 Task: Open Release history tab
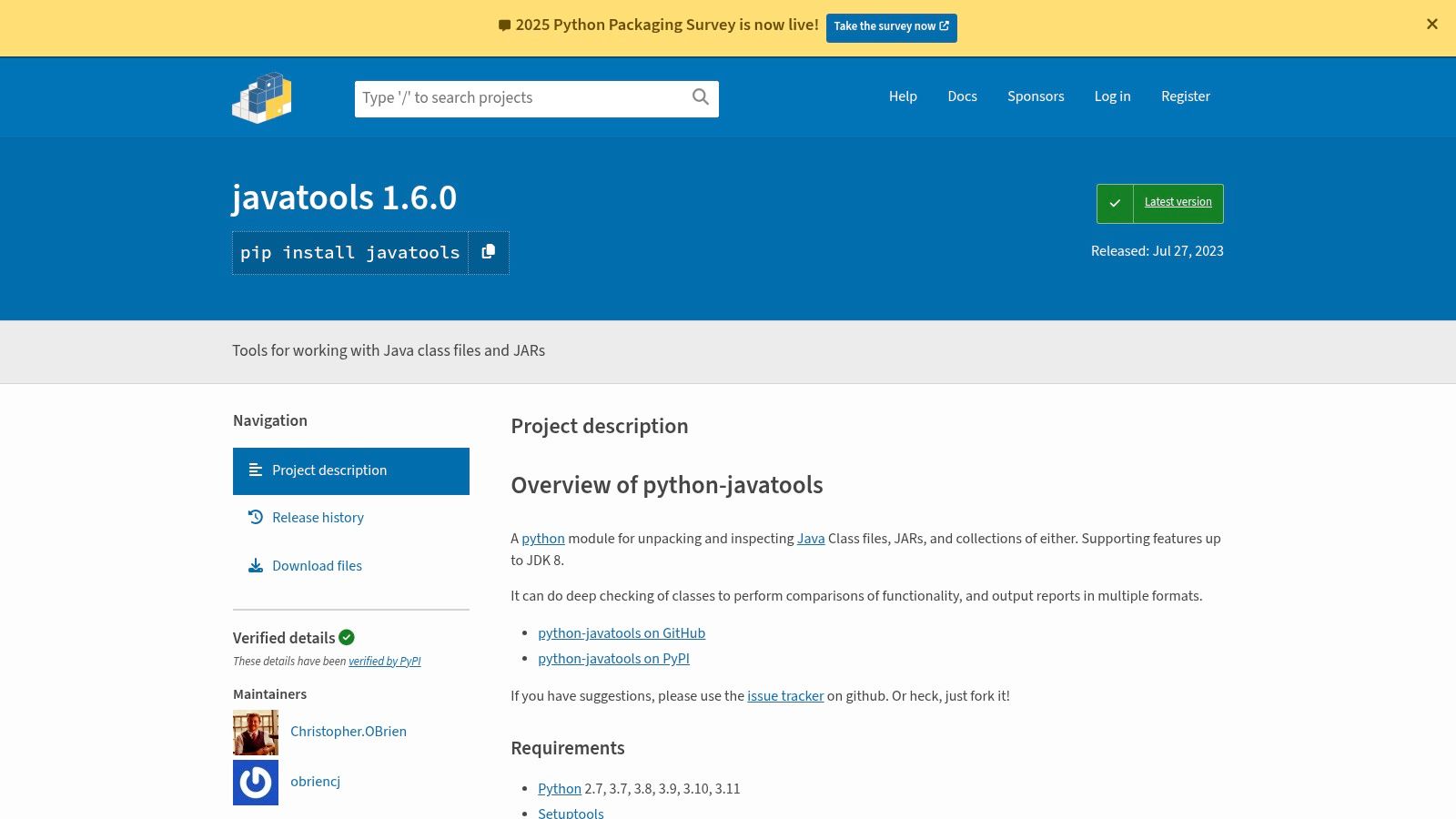(x=351, y=518)
